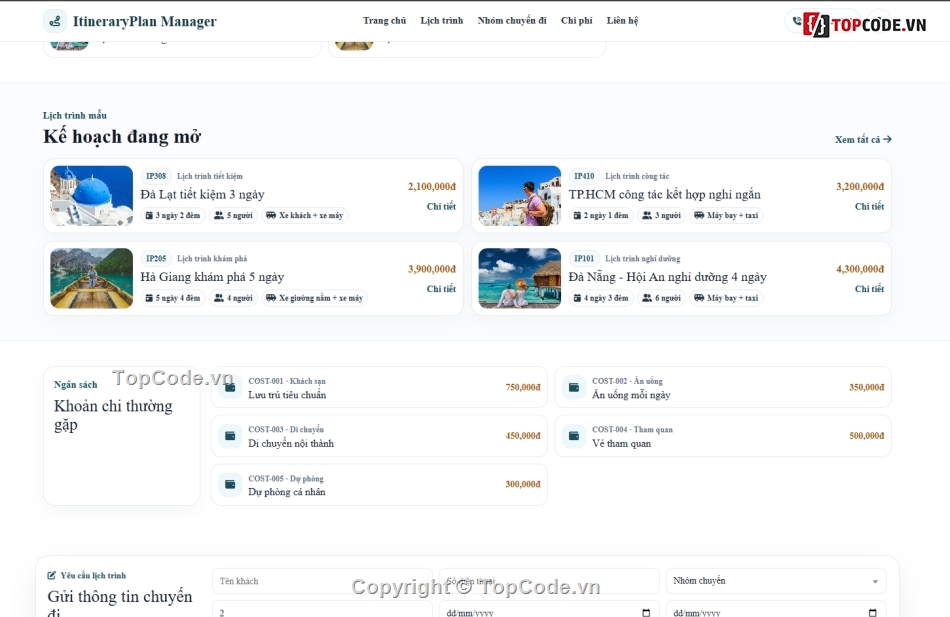Go to Nhóm chuyến đi menu
This screenshot has height=617, width=950.
click(x=512, y=21)
